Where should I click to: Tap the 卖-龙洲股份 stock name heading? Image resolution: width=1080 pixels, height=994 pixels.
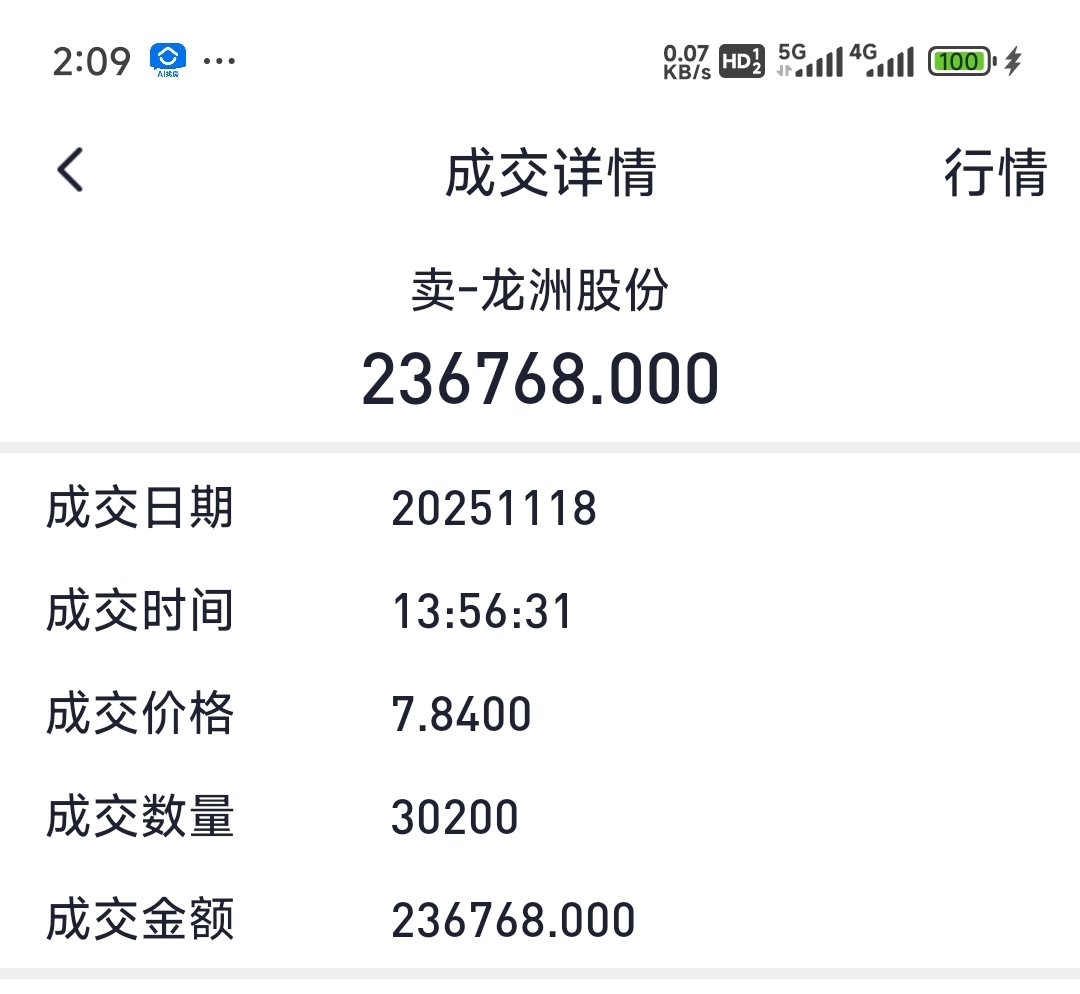539,290
